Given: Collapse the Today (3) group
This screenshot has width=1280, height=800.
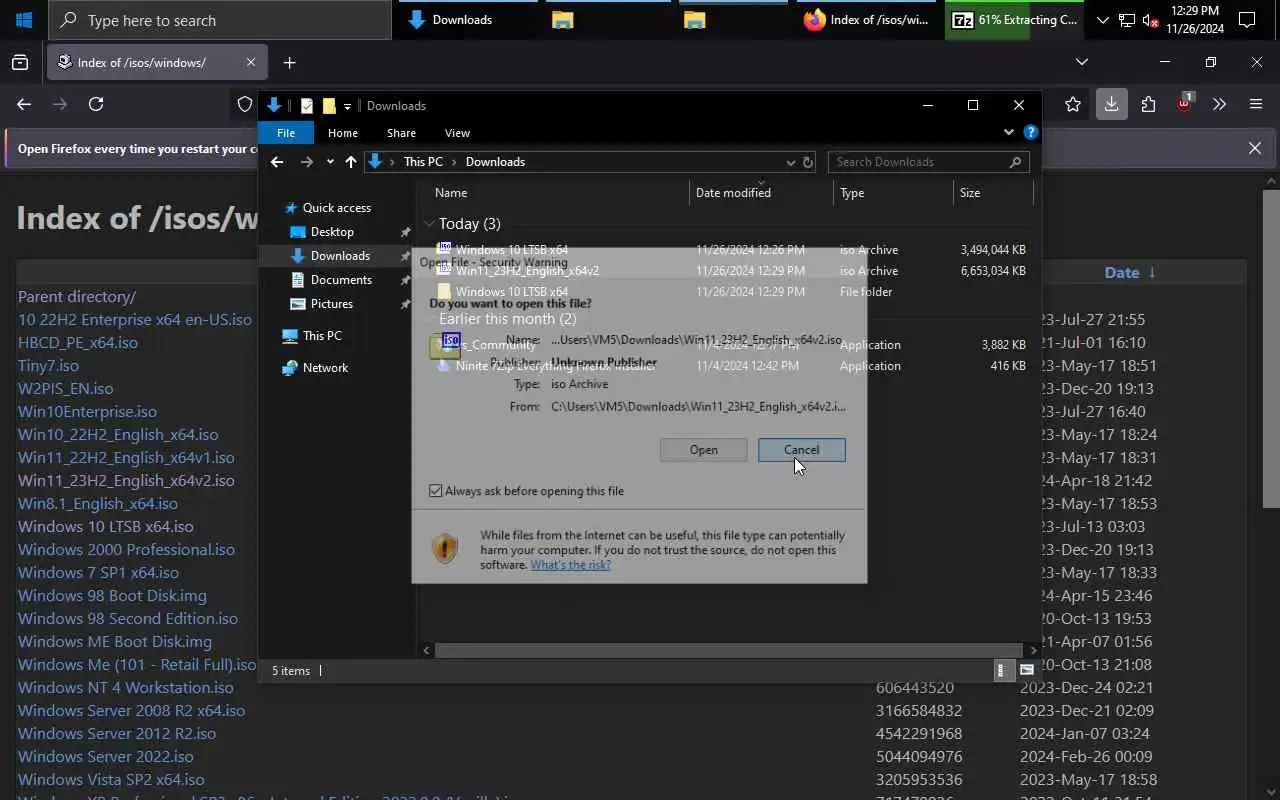Looking at the screenshot, I should point(429,224).
